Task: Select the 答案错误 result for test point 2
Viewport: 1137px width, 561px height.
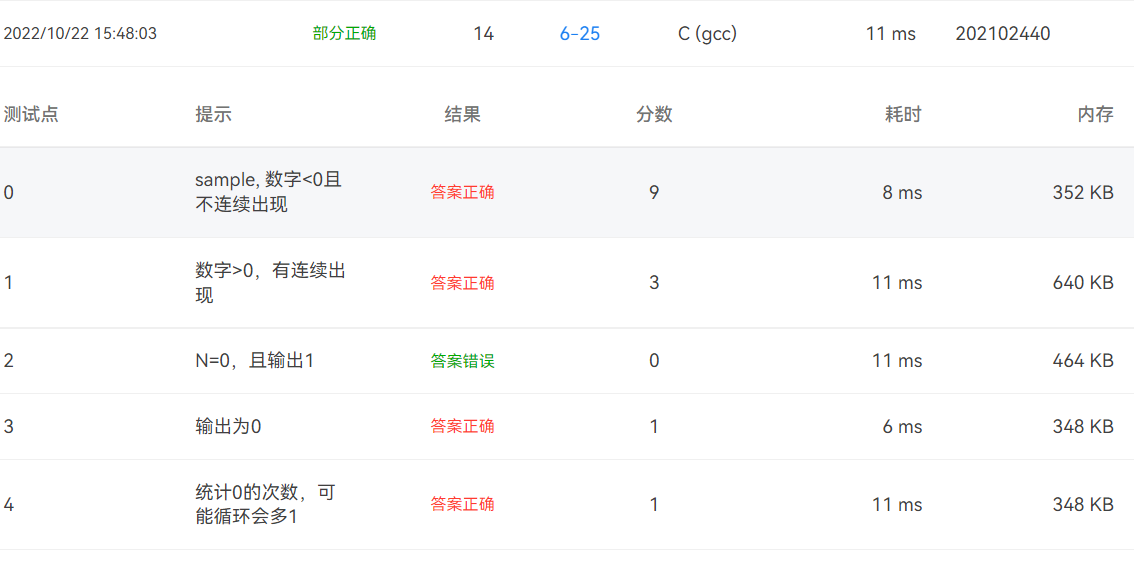Action: pyautogui.click(x=462, y=361)
